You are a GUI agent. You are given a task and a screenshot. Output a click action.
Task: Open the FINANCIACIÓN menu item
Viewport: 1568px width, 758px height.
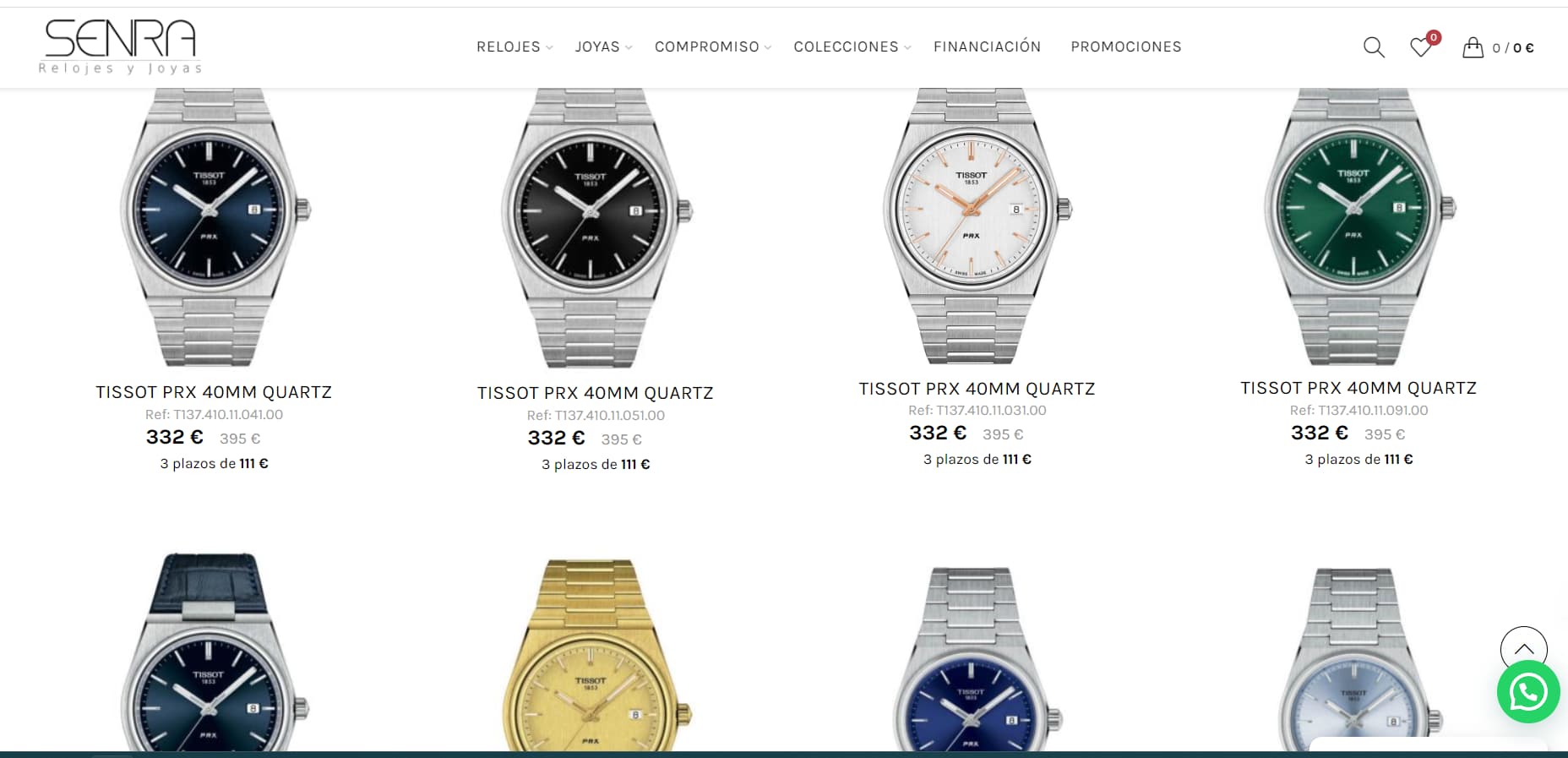987,47
